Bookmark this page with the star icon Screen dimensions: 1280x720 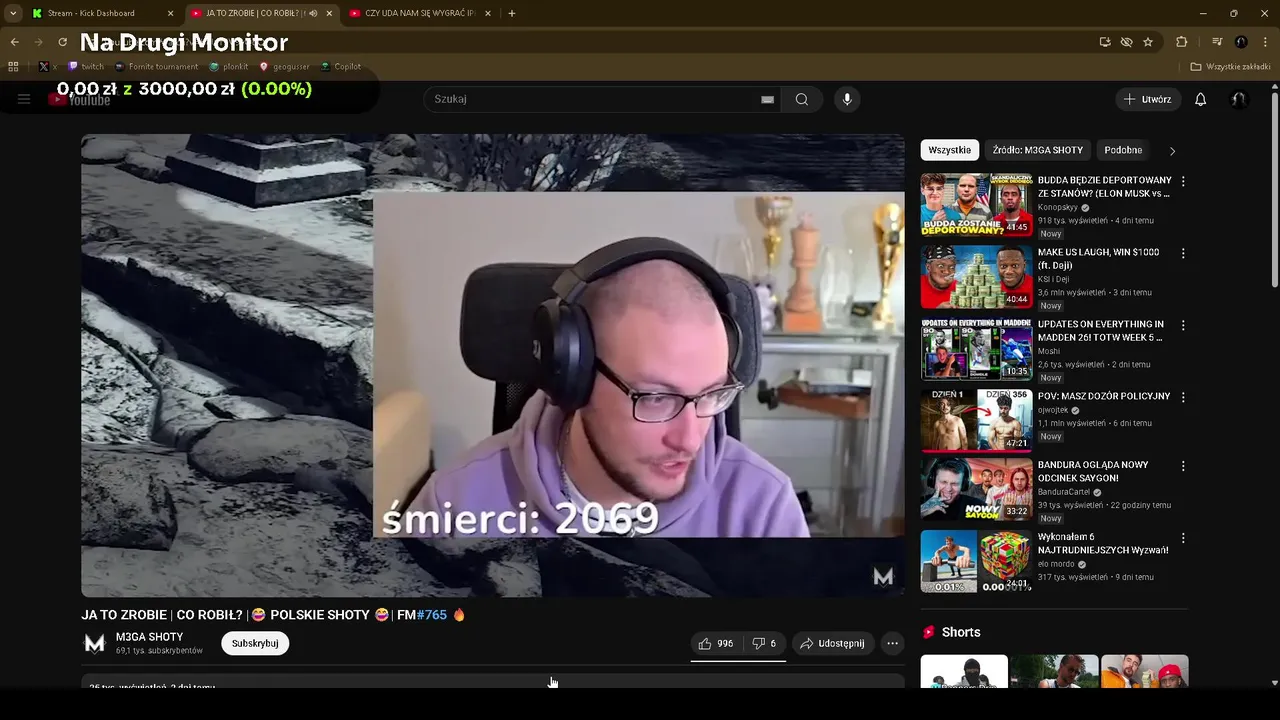point(1148,42)
